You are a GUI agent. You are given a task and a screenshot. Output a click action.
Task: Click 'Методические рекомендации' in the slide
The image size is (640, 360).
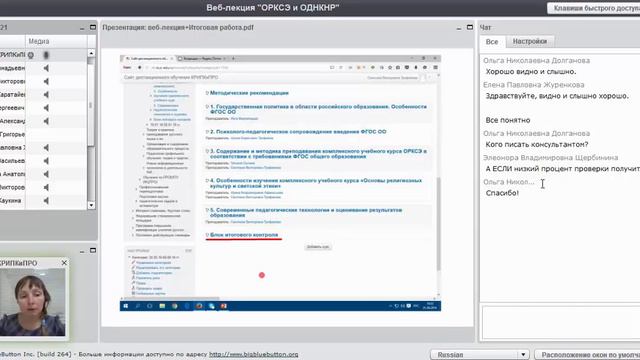click(249, 93)
